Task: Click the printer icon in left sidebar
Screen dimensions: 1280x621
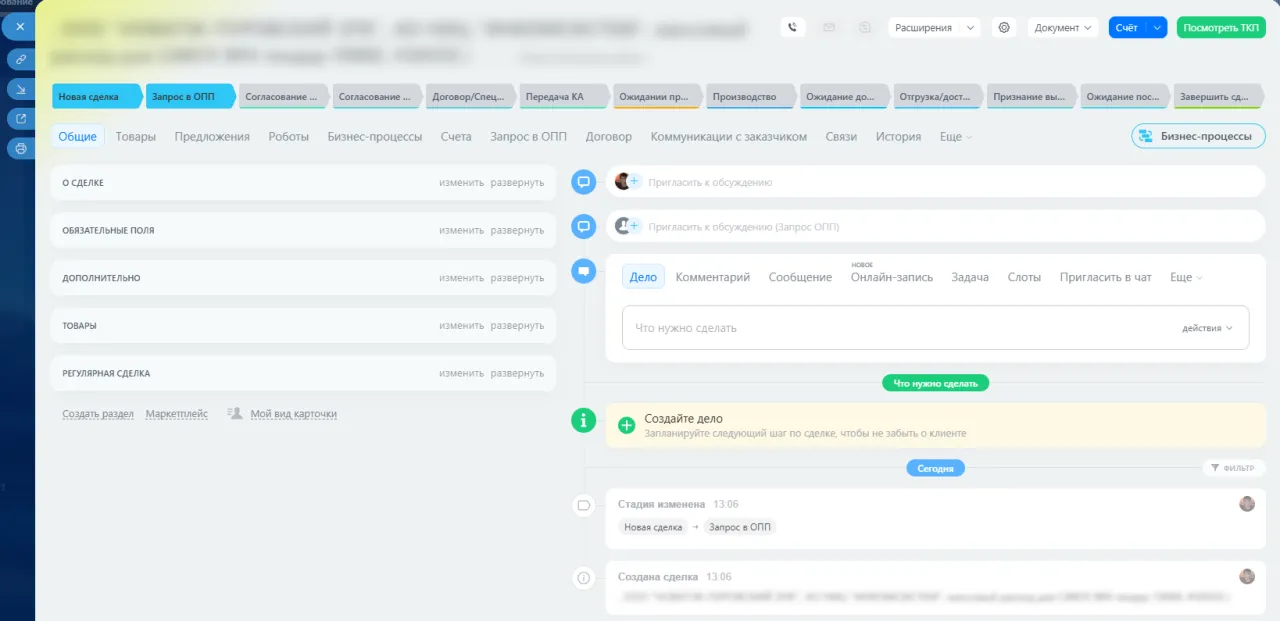Action: click(20, 148)
